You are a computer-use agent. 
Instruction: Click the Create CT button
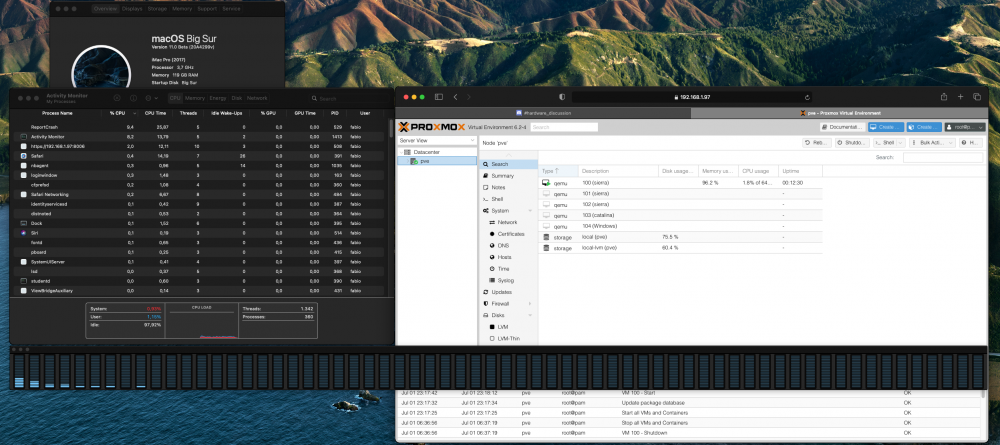tap(924, 127)
